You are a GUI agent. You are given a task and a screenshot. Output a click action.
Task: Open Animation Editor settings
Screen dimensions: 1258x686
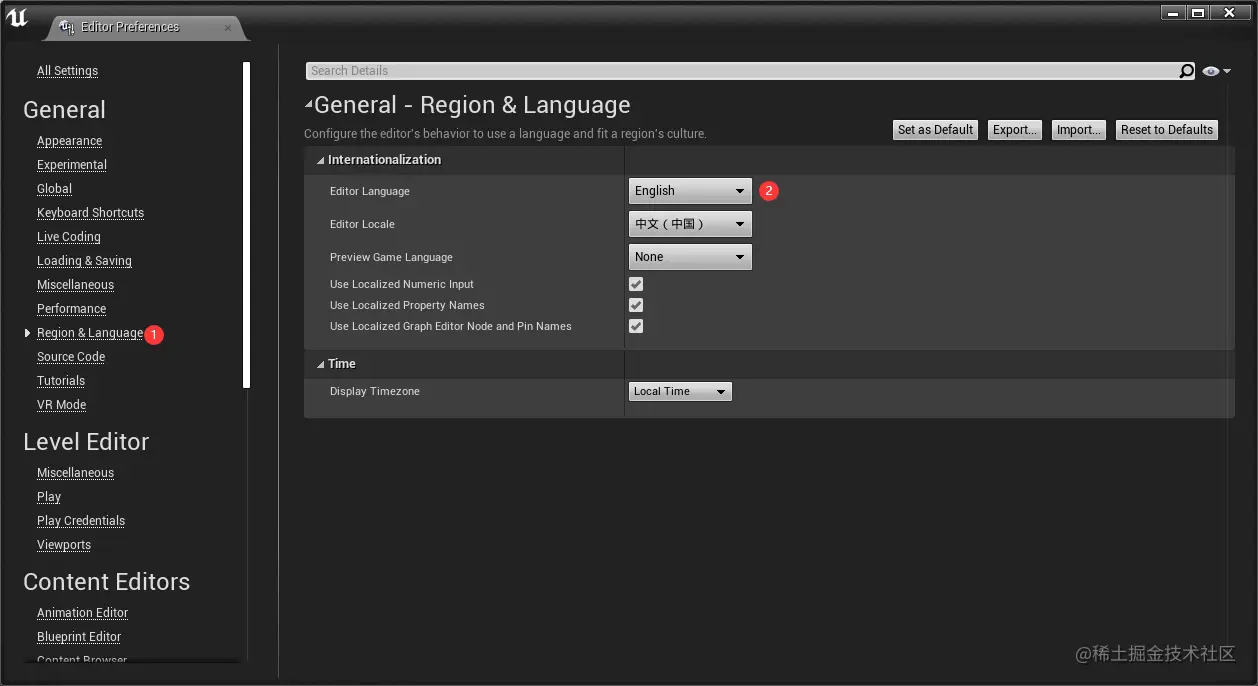82,613
